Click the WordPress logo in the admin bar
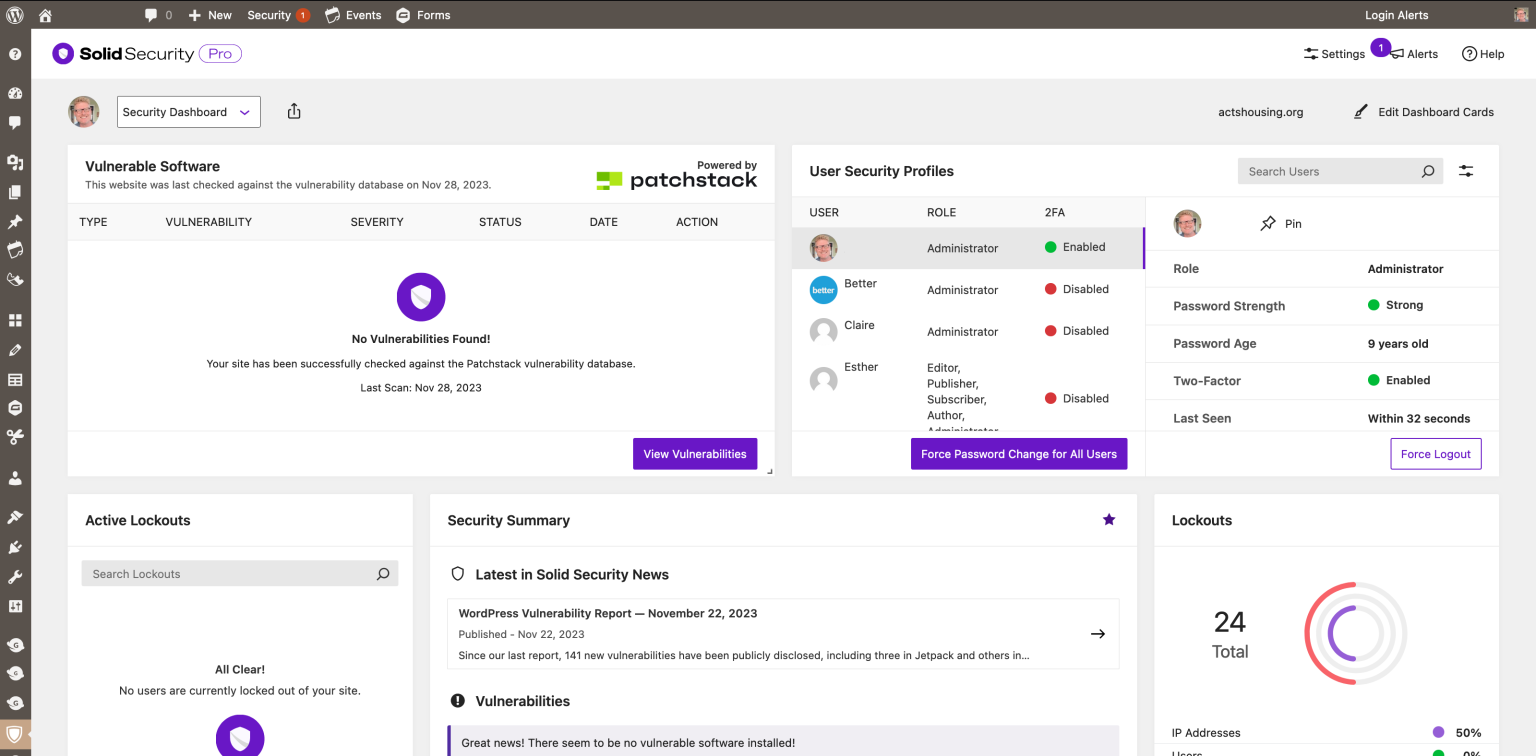Image resolution: width=1536 pixels, height=756 pixels. (13, 14)
